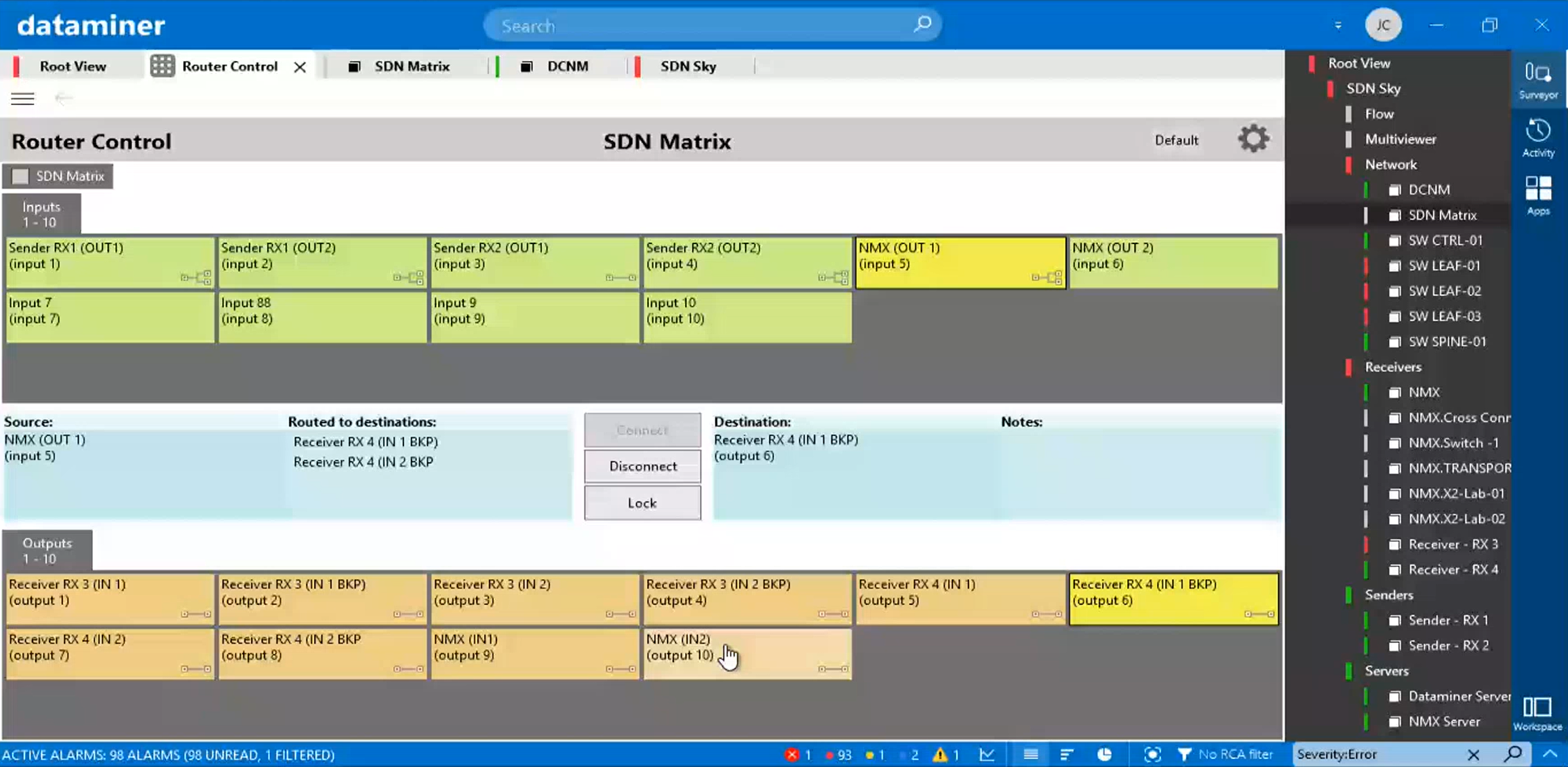
Task: Select Receiver RX 3 (IN 1) output tile
Action: (110, 599)
